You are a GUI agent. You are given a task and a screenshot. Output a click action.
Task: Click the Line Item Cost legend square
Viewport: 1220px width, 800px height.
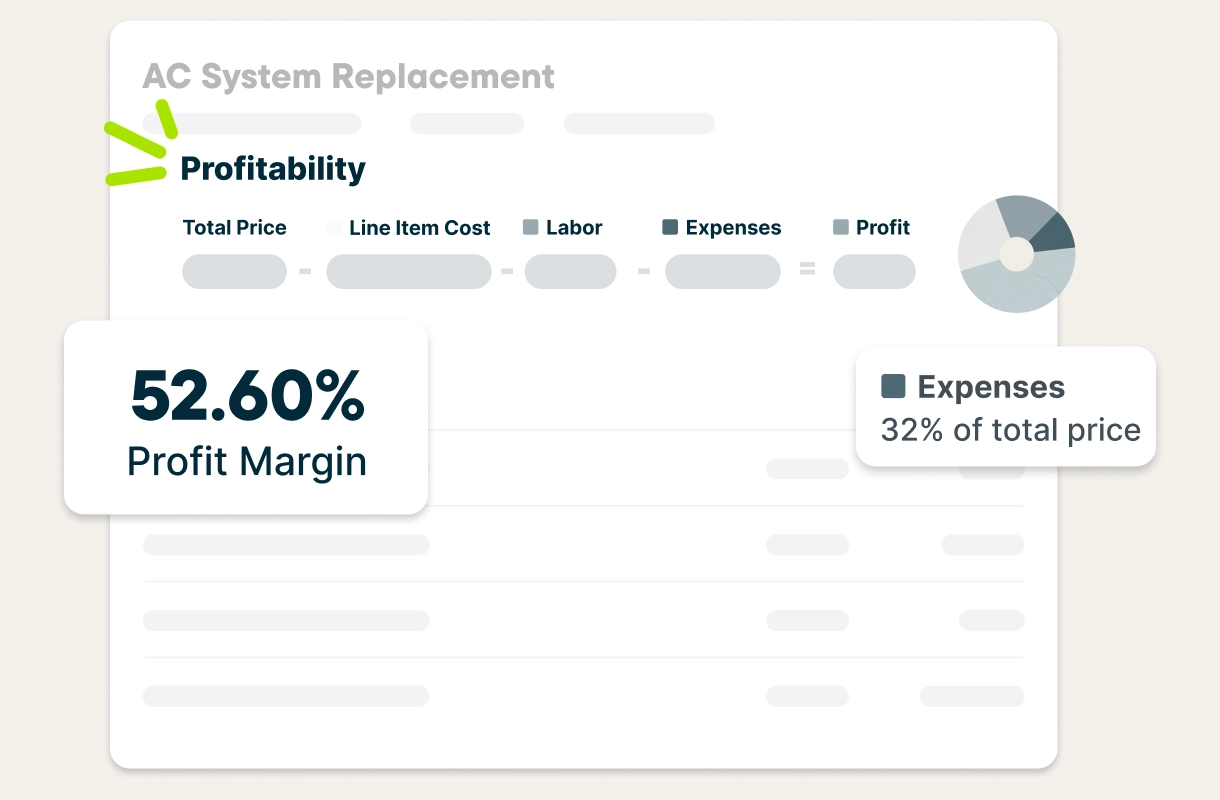(x=334, y=228)
